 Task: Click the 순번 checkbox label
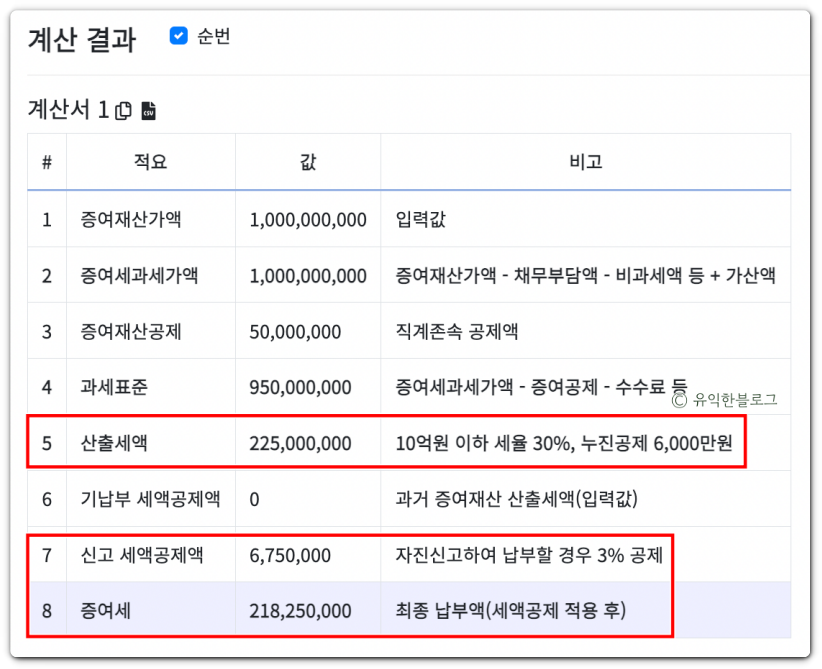point(213,36)
